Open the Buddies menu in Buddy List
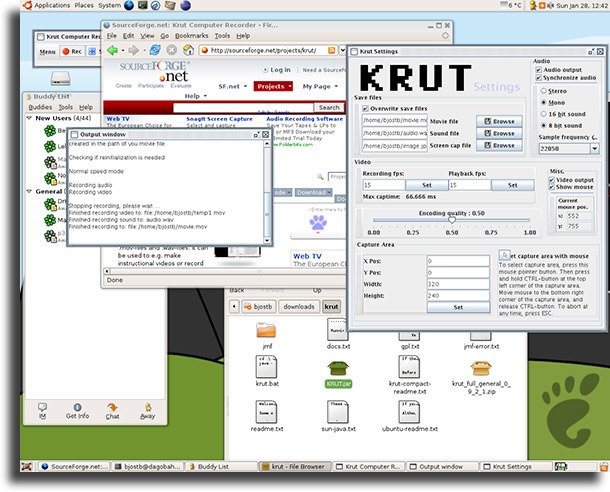The image size is (610, 492). click(x=40, y=107)
